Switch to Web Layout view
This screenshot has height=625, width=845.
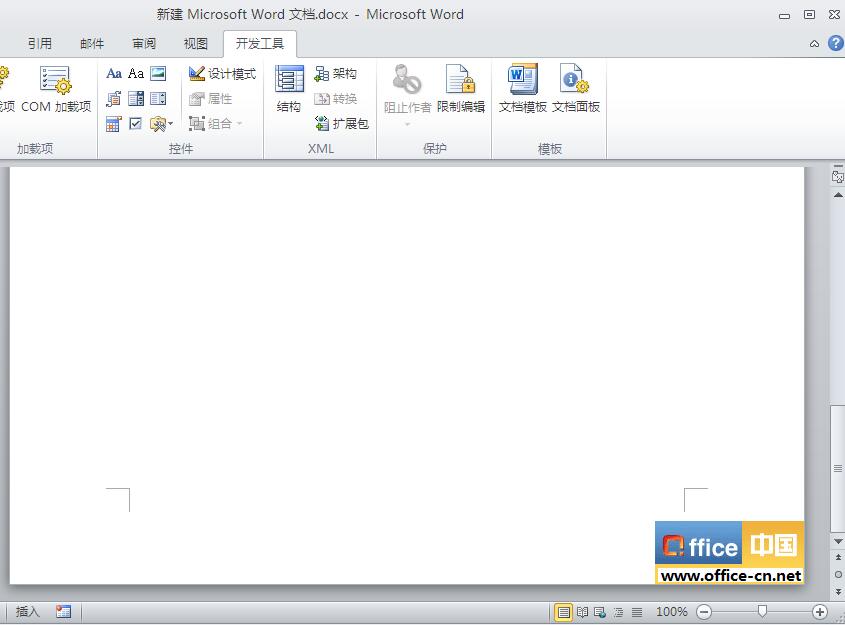point(600,612)
